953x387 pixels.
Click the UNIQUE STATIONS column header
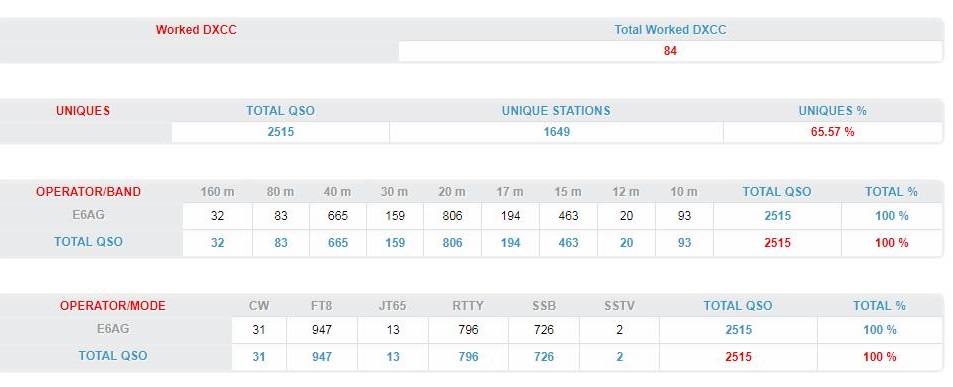[x=556, y=111]
